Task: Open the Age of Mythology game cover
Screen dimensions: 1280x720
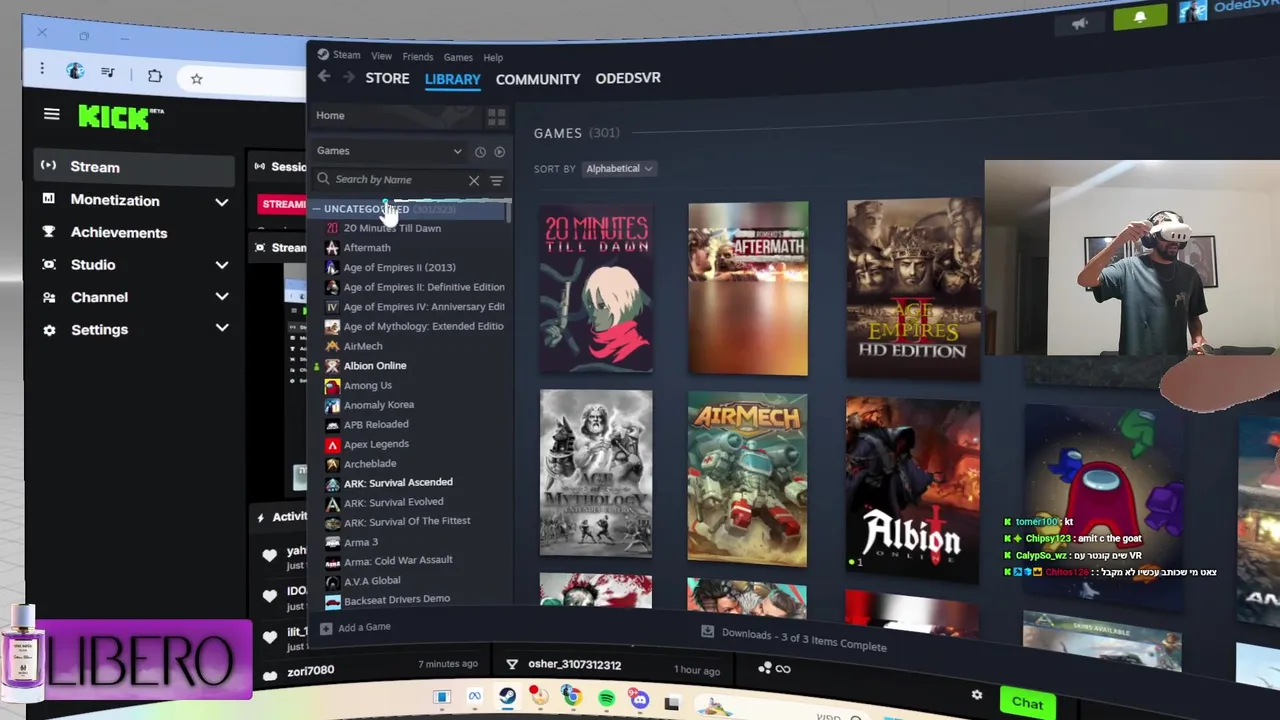Action: tap(596, 473)
